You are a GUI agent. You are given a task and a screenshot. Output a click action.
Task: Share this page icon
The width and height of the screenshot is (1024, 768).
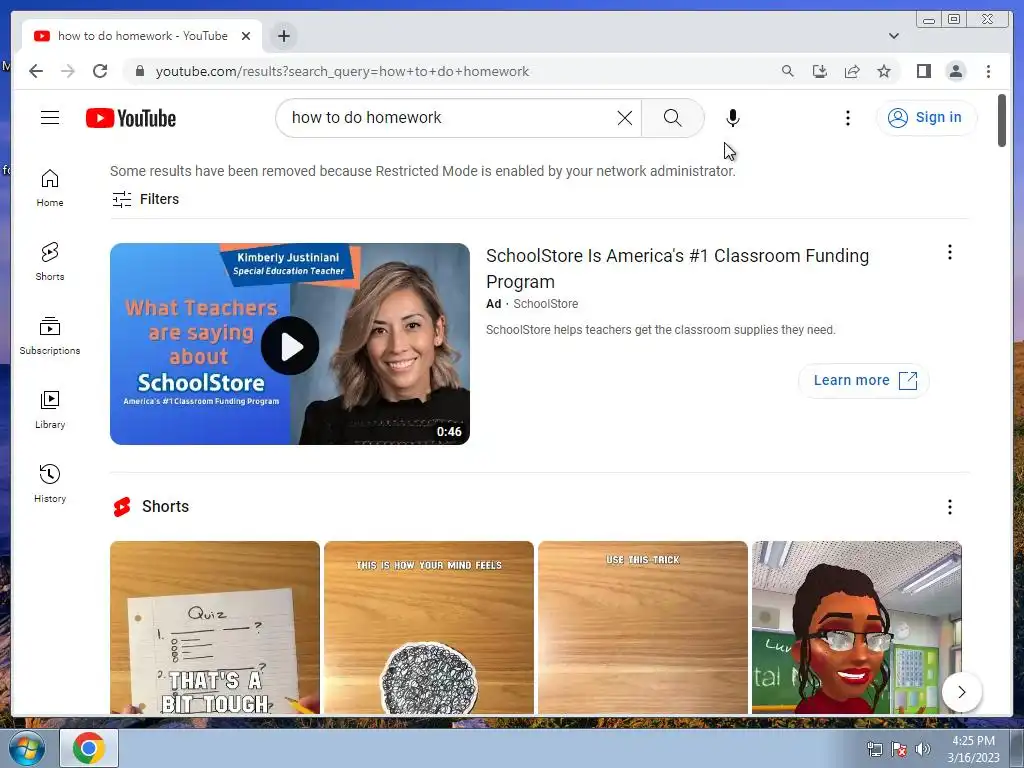click(852, 71)
